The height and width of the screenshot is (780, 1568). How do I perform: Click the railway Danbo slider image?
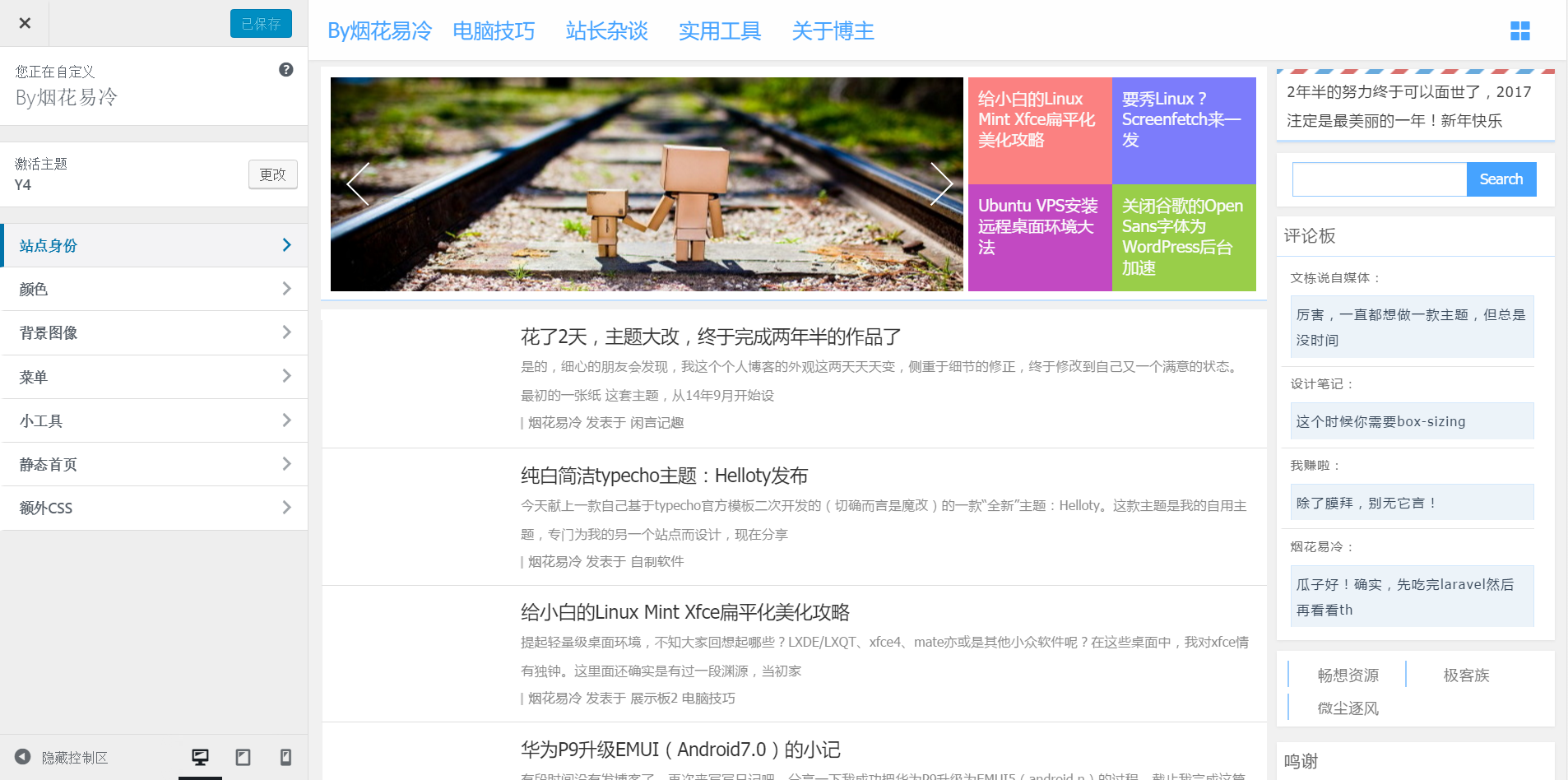pos(647,184)
